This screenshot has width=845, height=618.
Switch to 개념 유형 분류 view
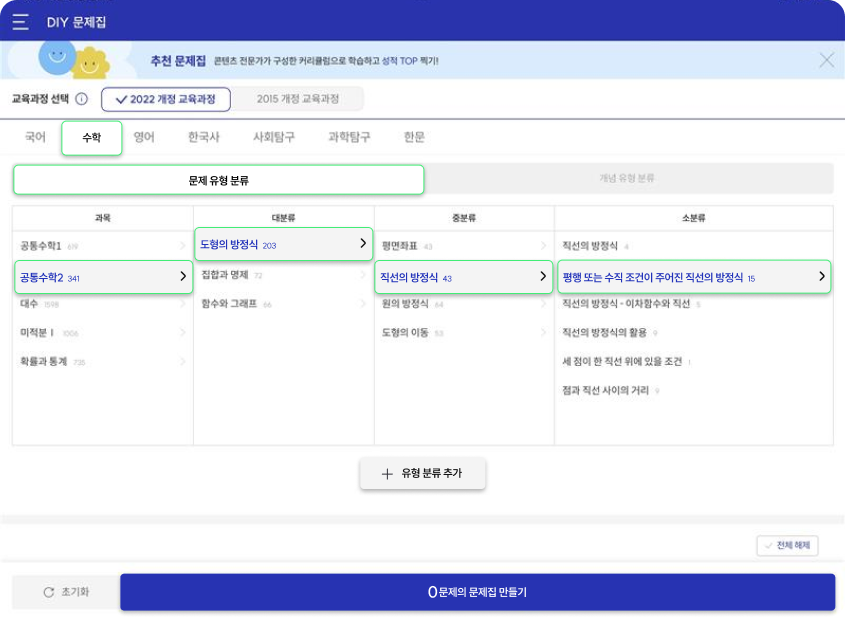click(x=627, y=178)
